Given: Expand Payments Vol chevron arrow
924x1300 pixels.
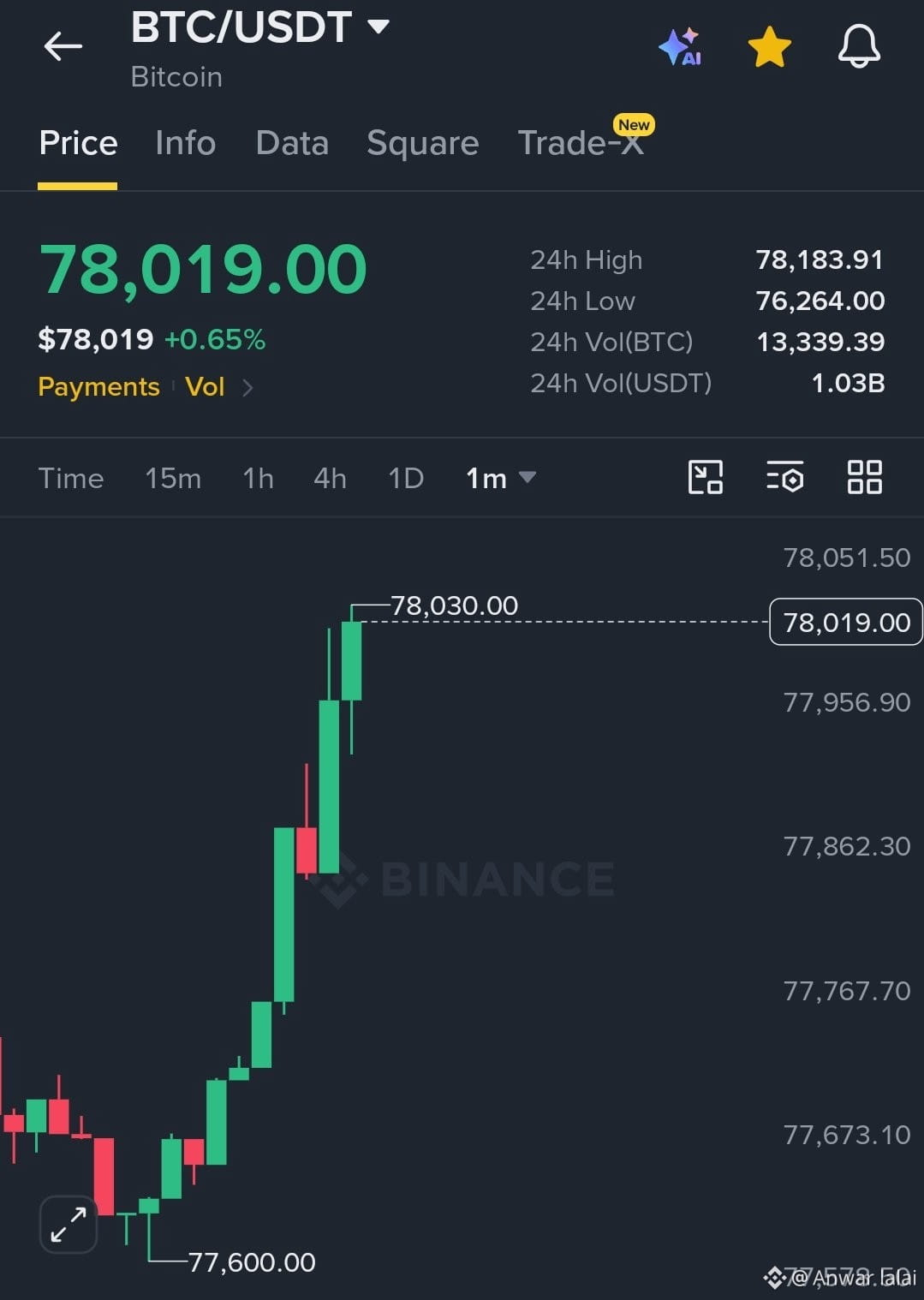Looking at the screenshot, I should tap(247, 388).
